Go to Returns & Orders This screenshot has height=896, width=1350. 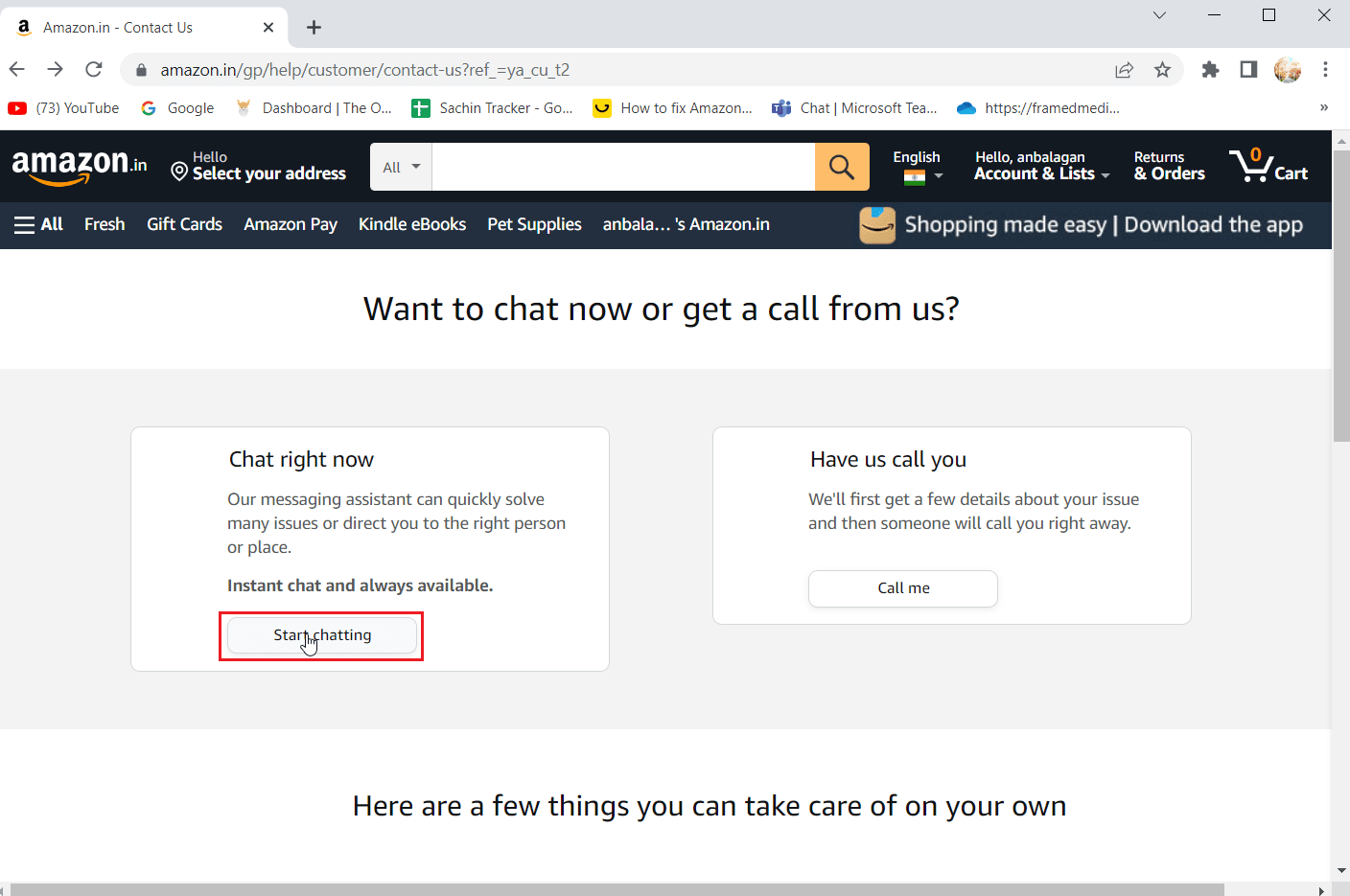click(x=1169, y=166)
